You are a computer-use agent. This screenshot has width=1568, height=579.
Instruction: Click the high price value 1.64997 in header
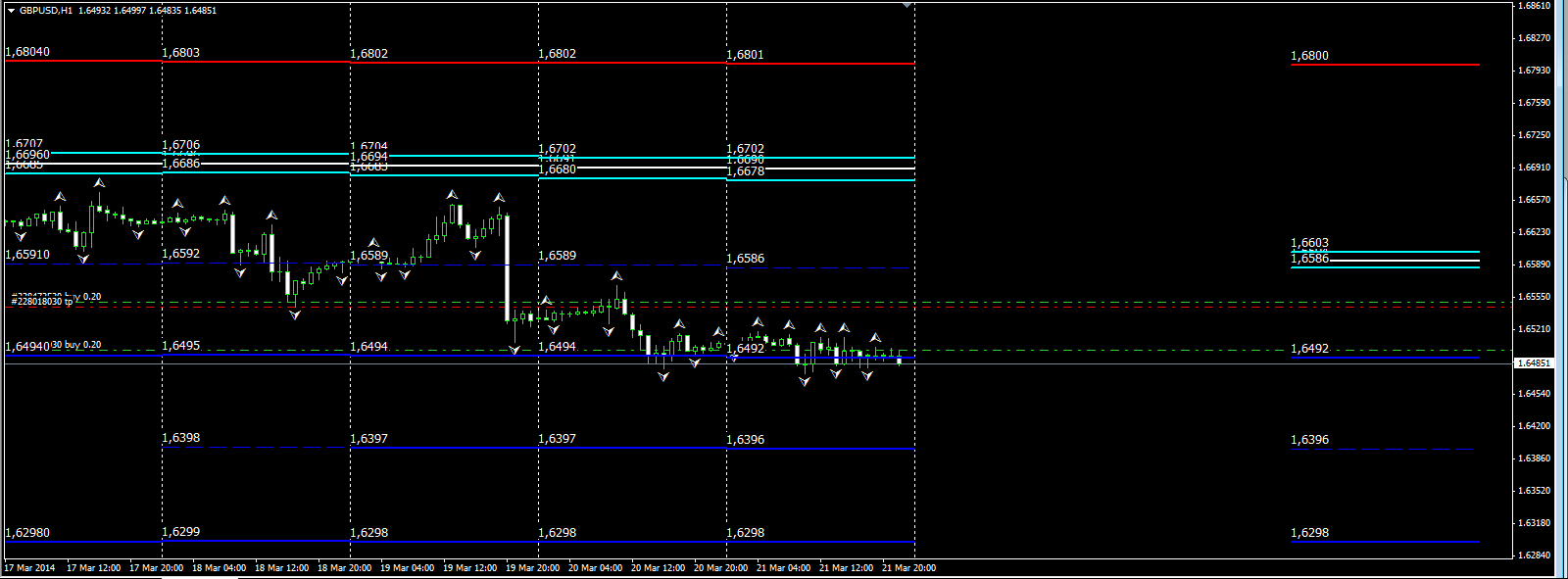click(130, 10)
